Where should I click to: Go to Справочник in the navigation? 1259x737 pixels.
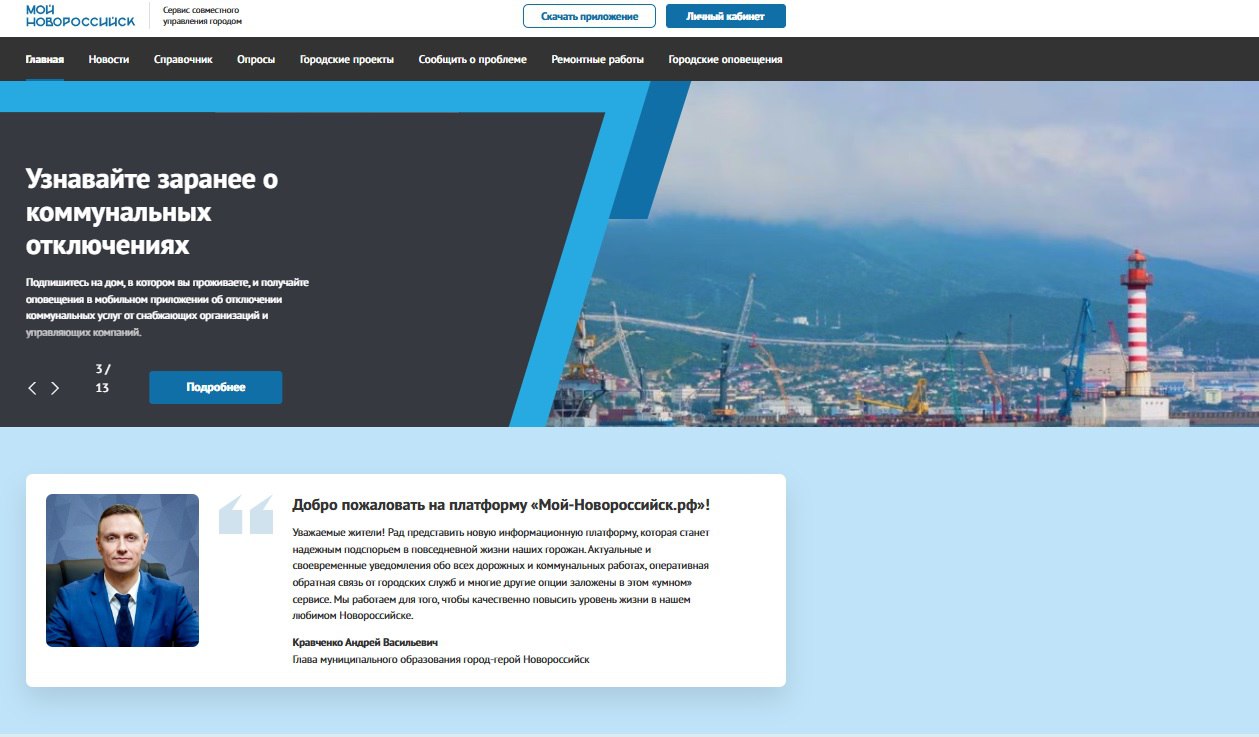coord(183,60)
